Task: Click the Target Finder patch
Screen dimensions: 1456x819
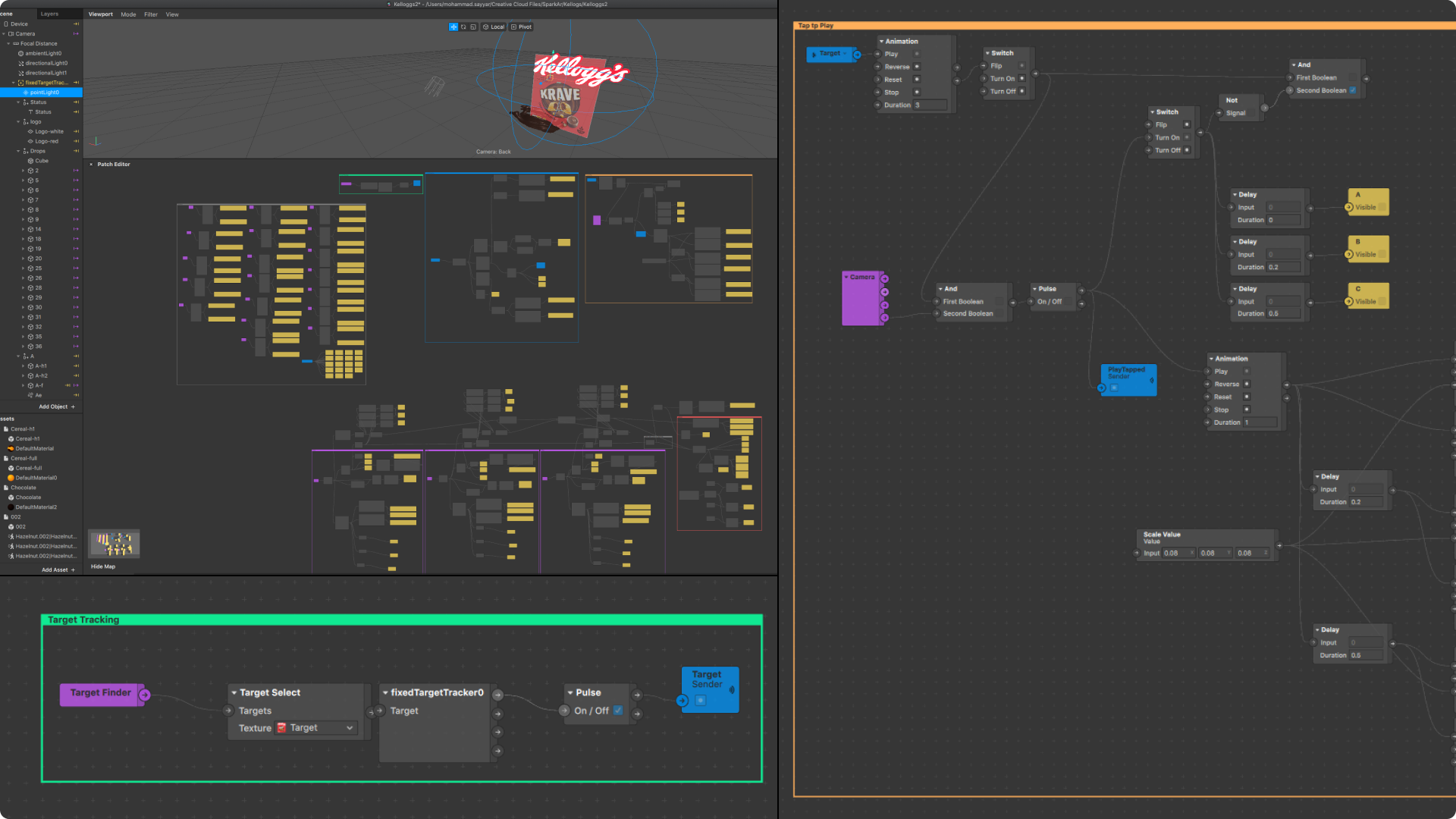Action: [100, 693]
